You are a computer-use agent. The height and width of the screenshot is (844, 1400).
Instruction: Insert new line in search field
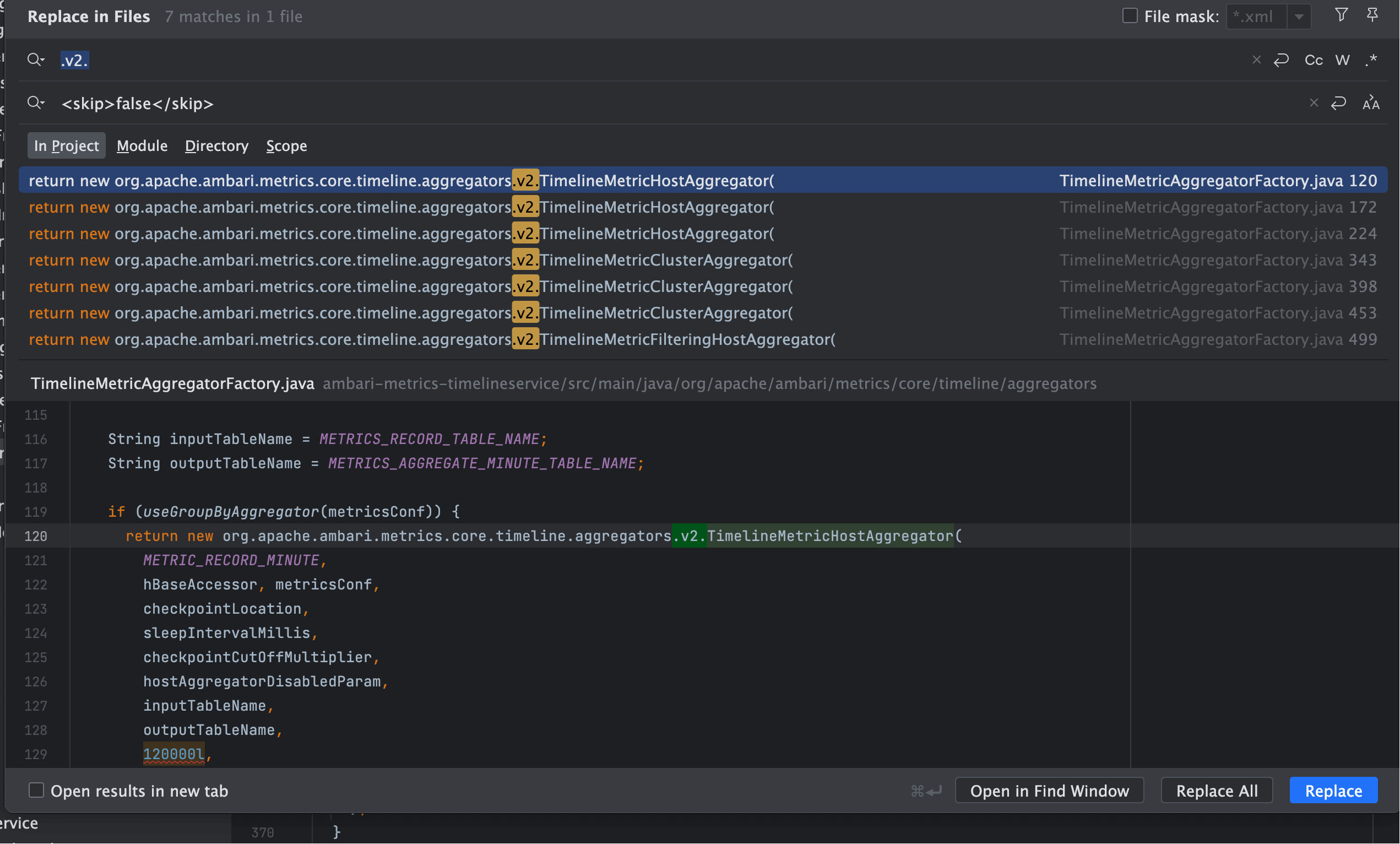click(x=1281, y=59)
